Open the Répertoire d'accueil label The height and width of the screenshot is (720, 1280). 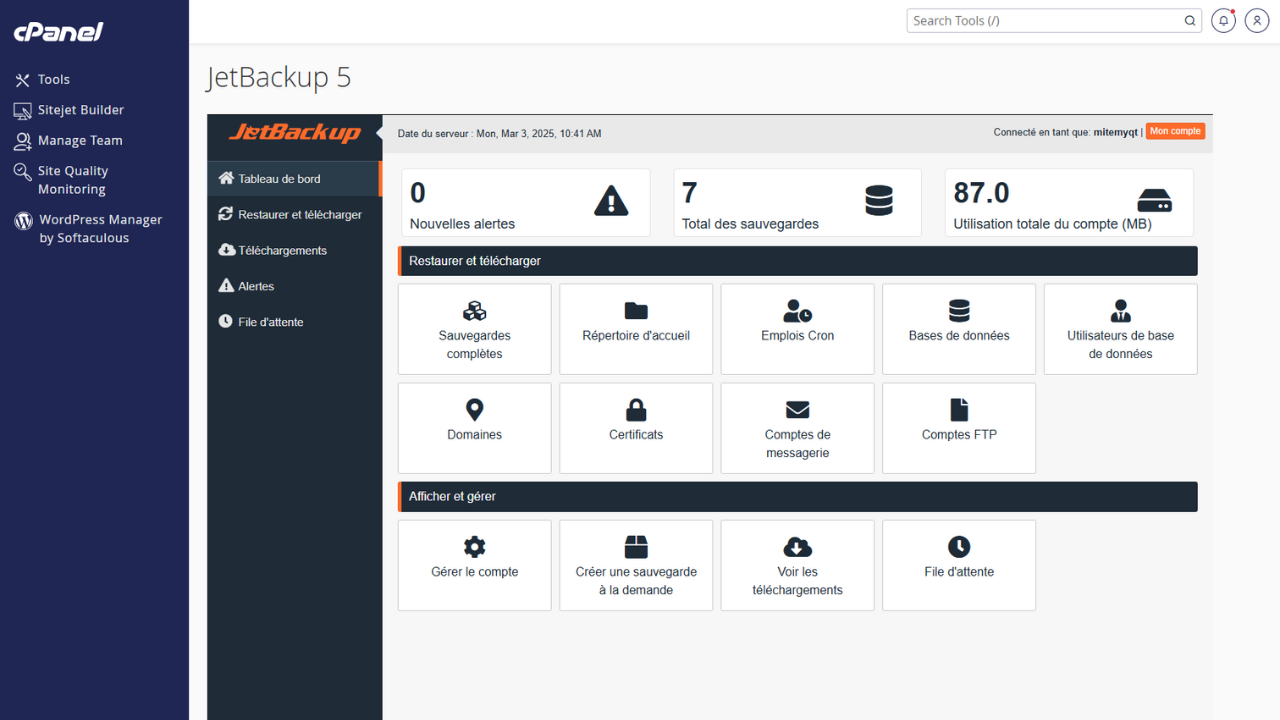636,336
